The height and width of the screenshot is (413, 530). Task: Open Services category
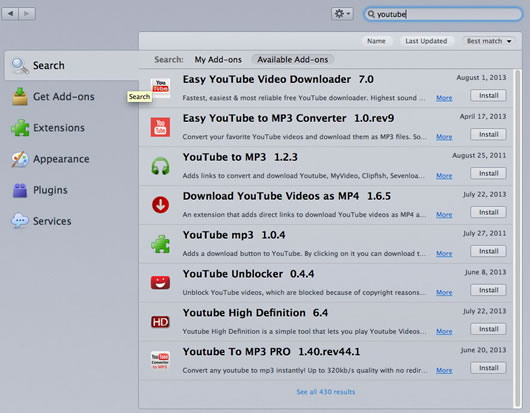[x=52, y=221]
